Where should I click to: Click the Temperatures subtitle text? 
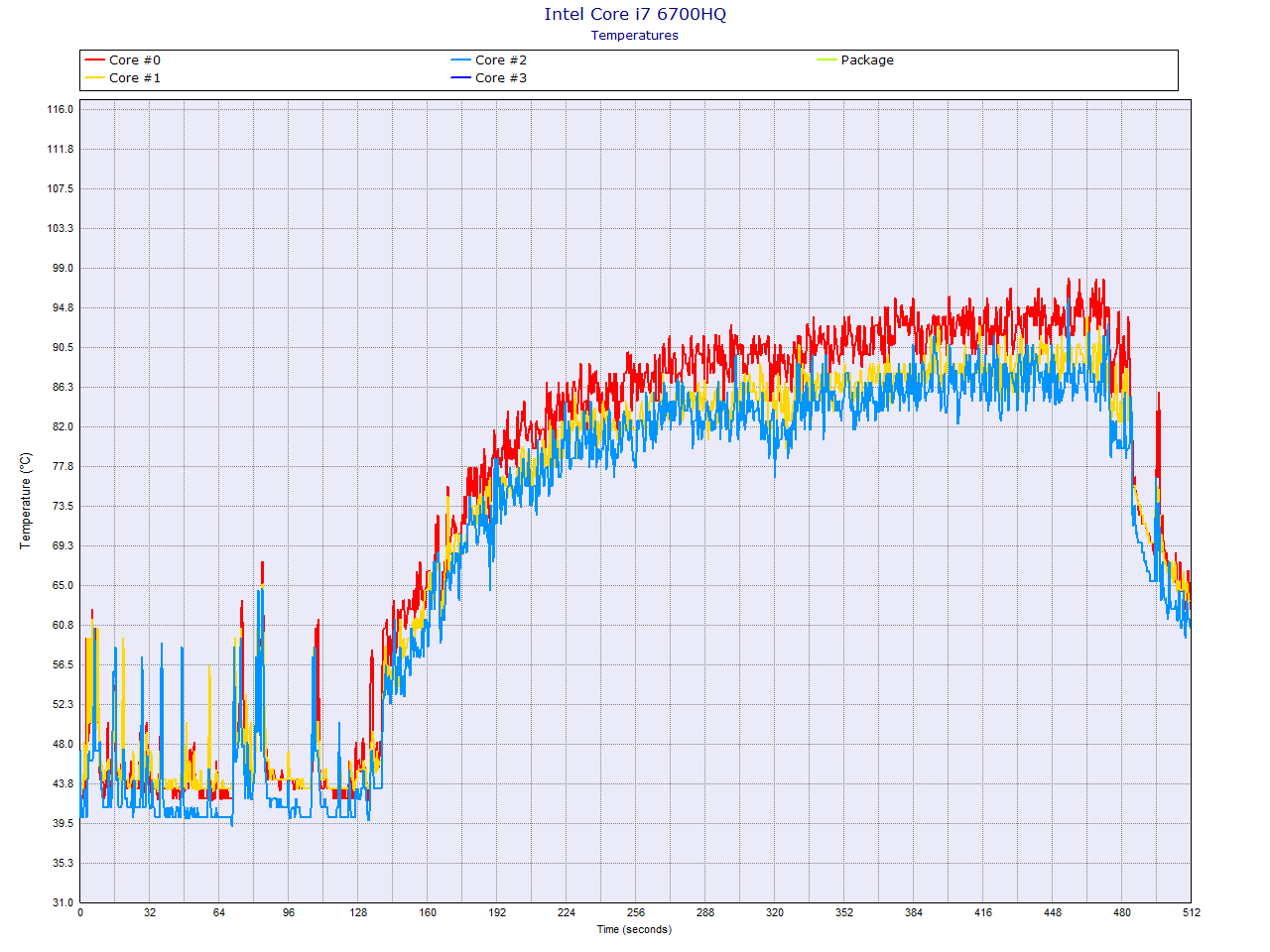[x=634, y=36]
